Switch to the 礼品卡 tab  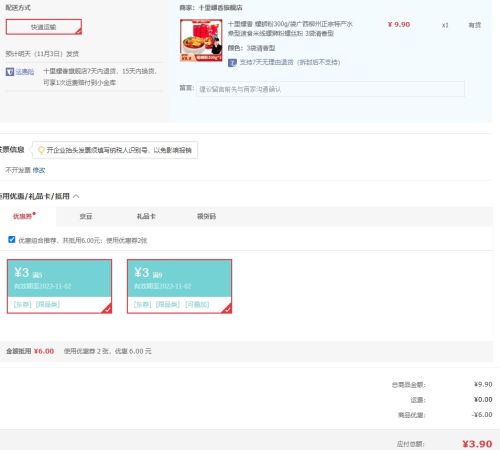pos(146,216)
